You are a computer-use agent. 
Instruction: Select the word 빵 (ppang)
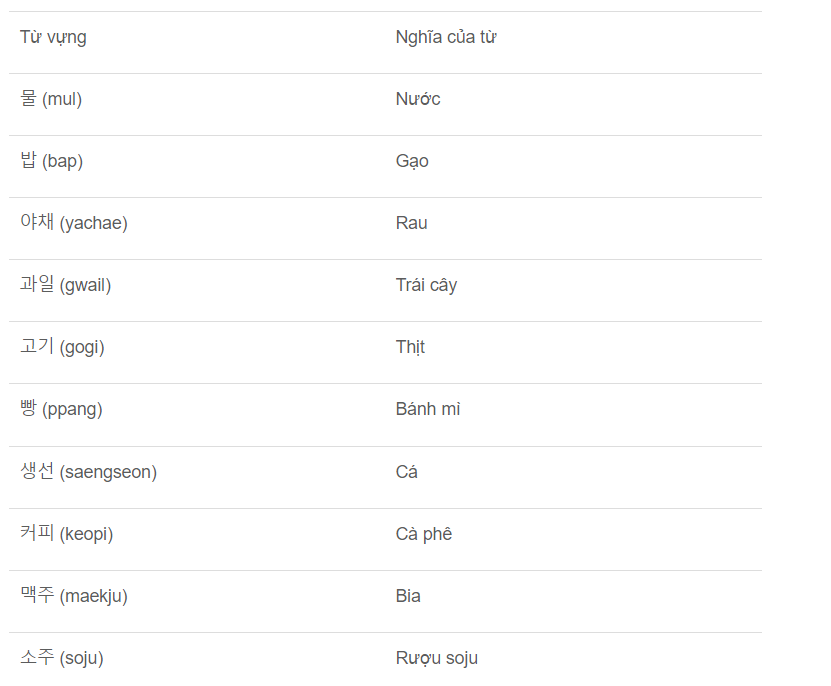pyautogui.click(x=61, y=409)
